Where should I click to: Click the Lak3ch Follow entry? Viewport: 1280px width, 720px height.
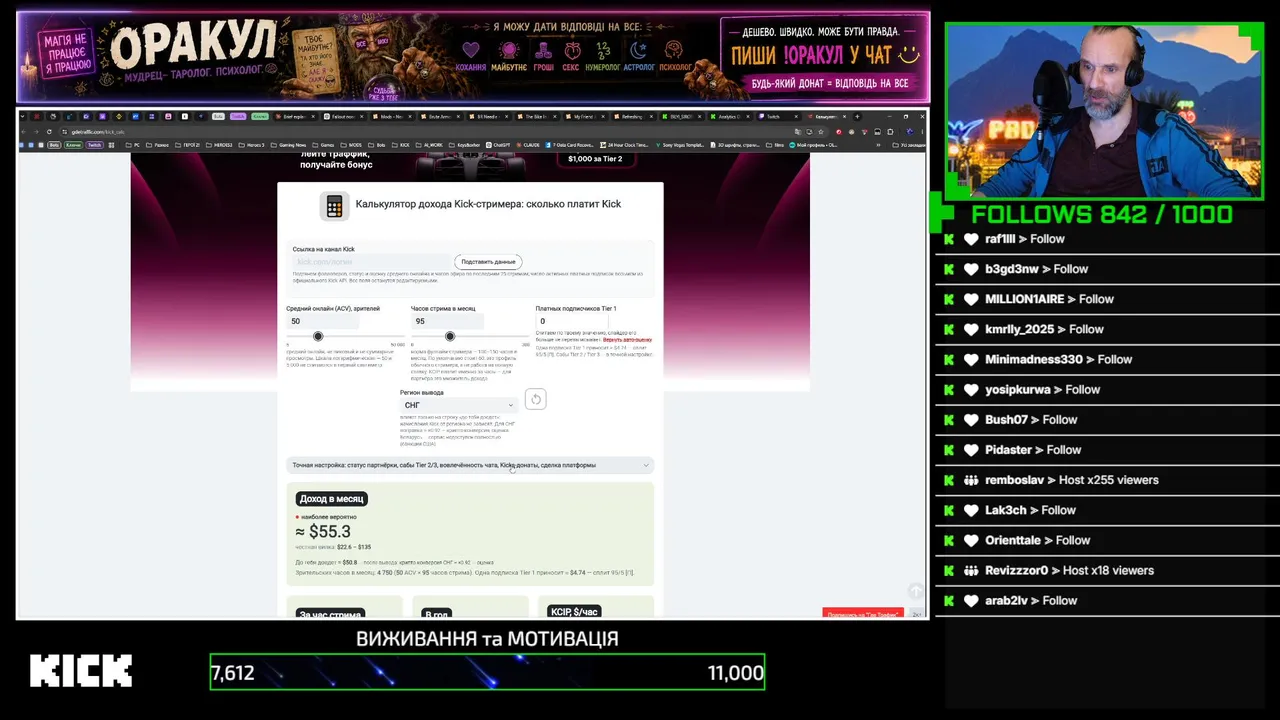[x=1030, y=510]
